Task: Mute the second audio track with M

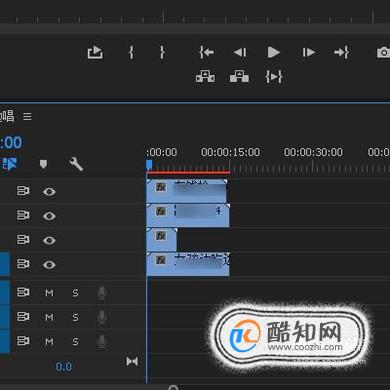Action: click(x=49, y=317)
